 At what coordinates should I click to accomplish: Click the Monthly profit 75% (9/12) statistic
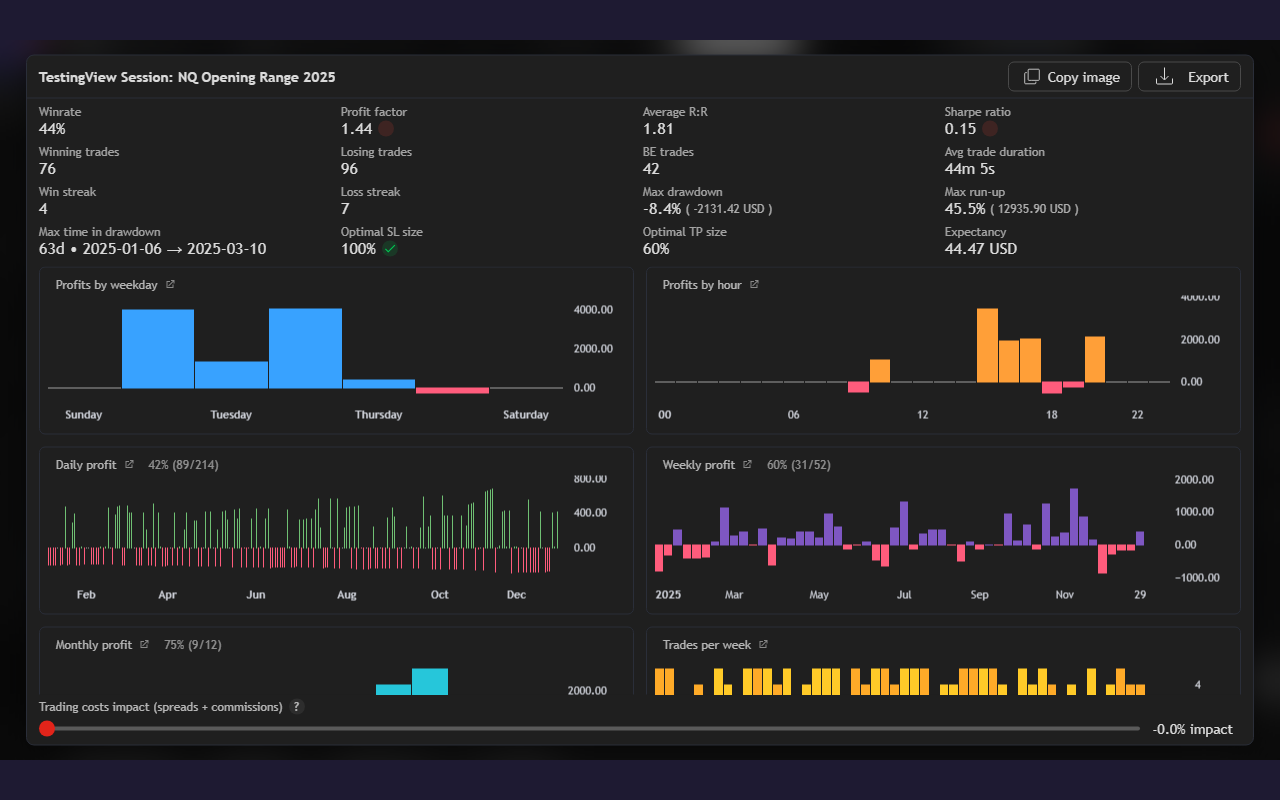coord(193,645)
